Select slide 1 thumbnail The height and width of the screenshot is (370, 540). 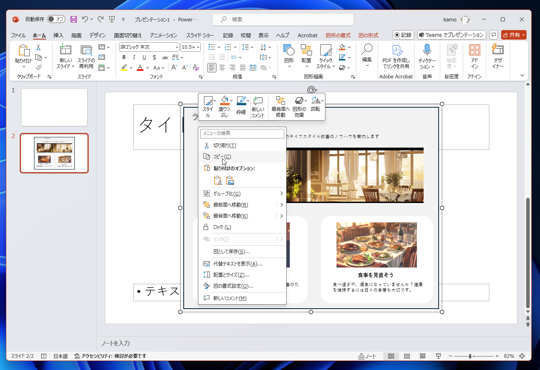coord(54,107)
